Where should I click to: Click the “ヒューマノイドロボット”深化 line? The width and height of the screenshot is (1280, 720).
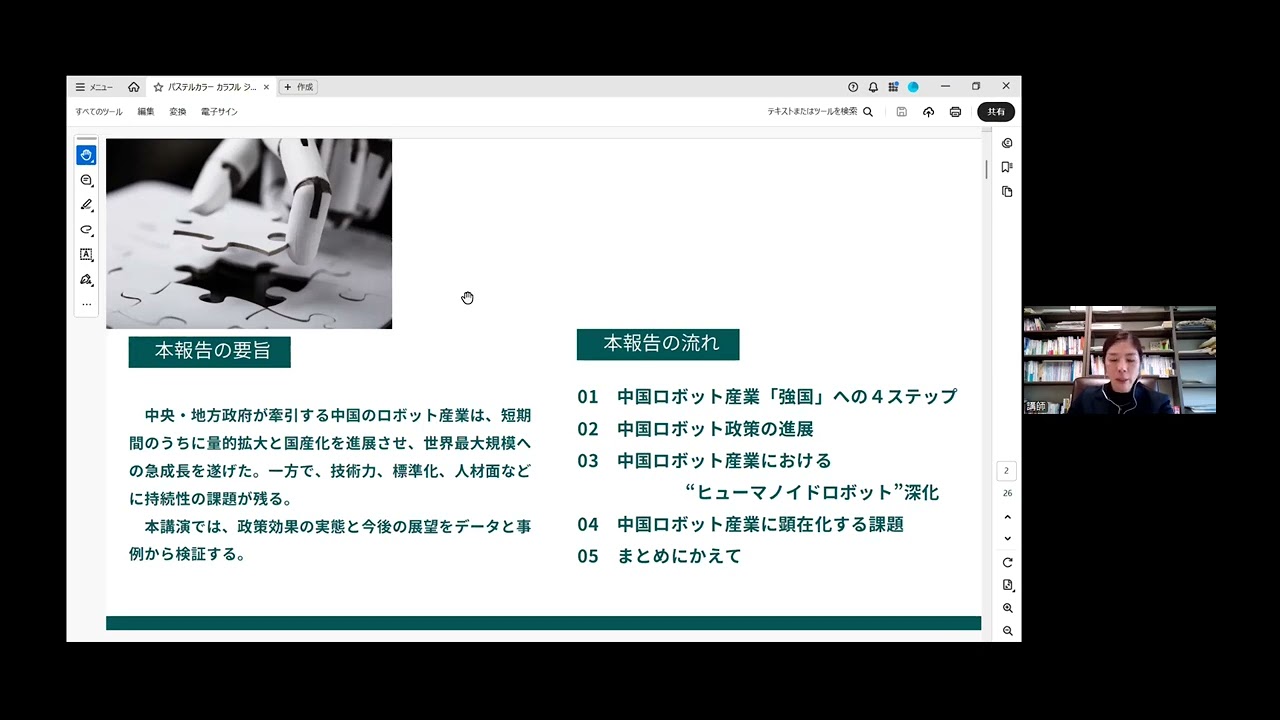[812, 492]
